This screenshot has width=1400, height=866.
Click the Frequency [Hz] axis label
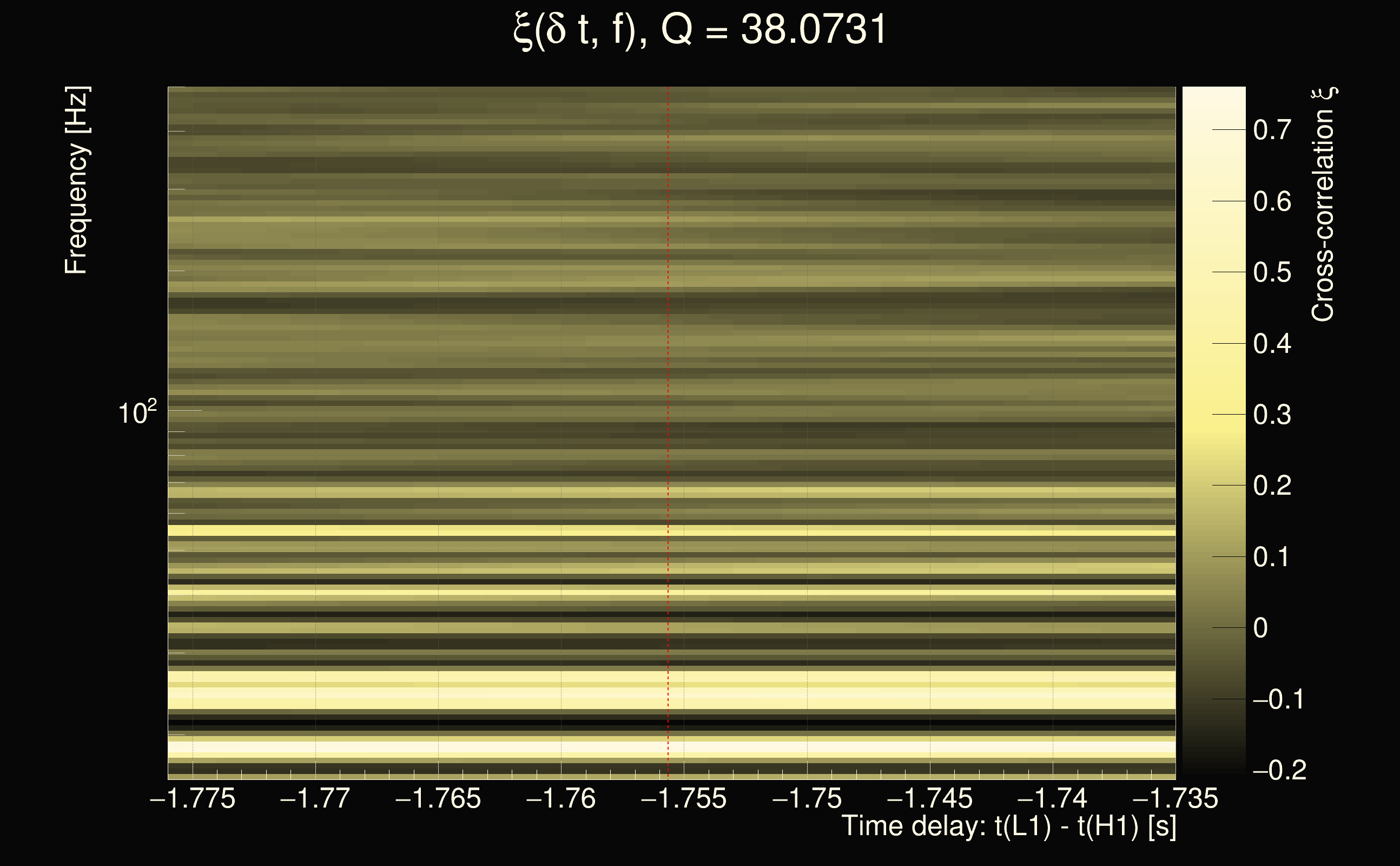click(76, 180)
